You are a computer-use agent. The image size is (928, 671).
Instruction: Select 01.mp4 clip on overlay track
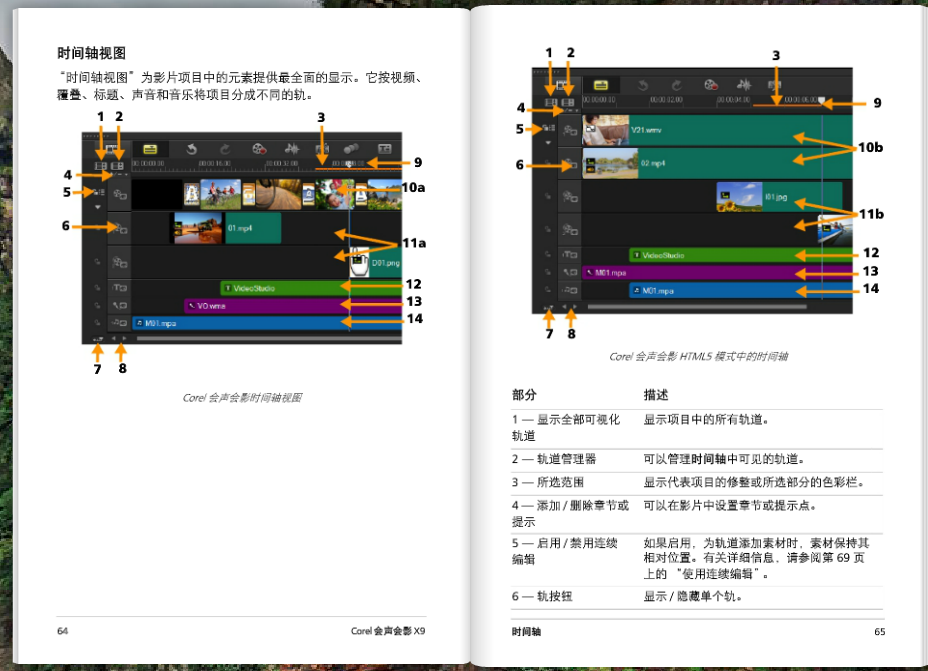tap(225, 228)
